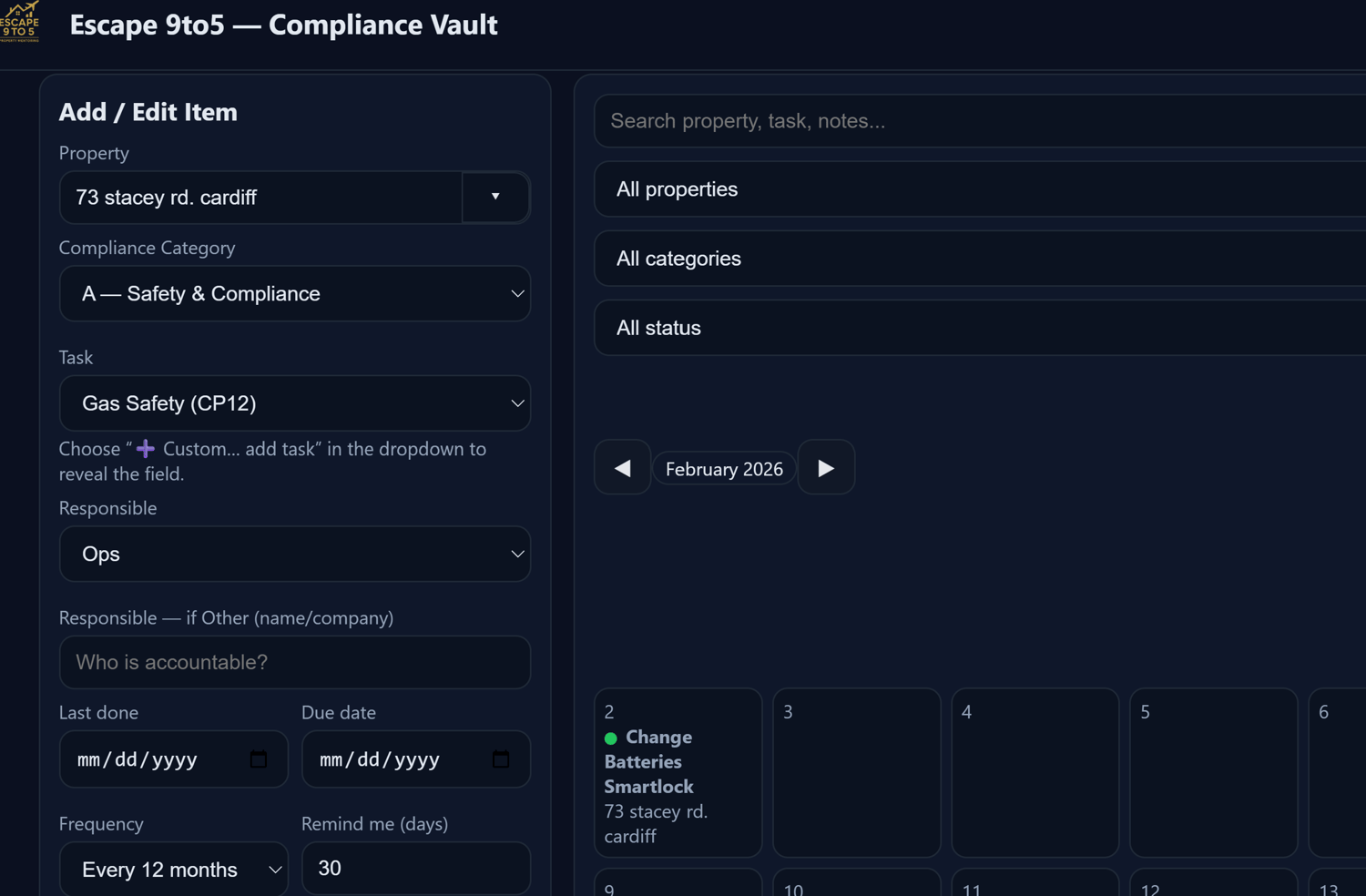Open the All properties filter
Screen dimensions: 1366x896
[x=980, y=189]
